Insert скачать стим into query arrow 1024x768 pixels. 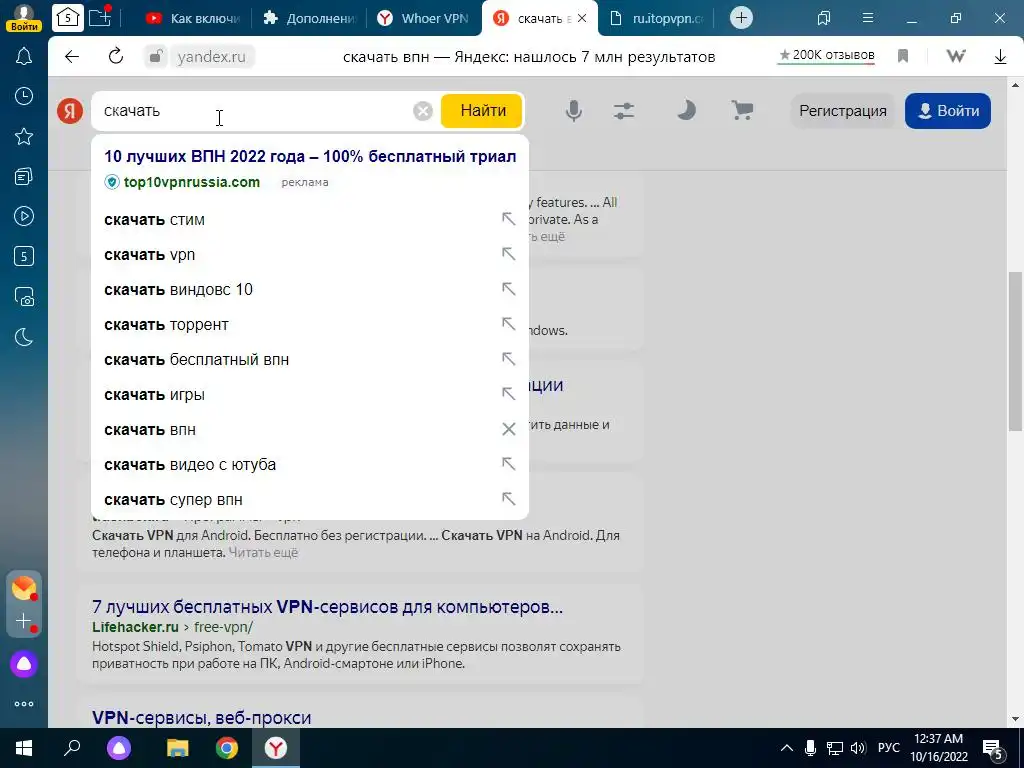click(x=508, y=219)
